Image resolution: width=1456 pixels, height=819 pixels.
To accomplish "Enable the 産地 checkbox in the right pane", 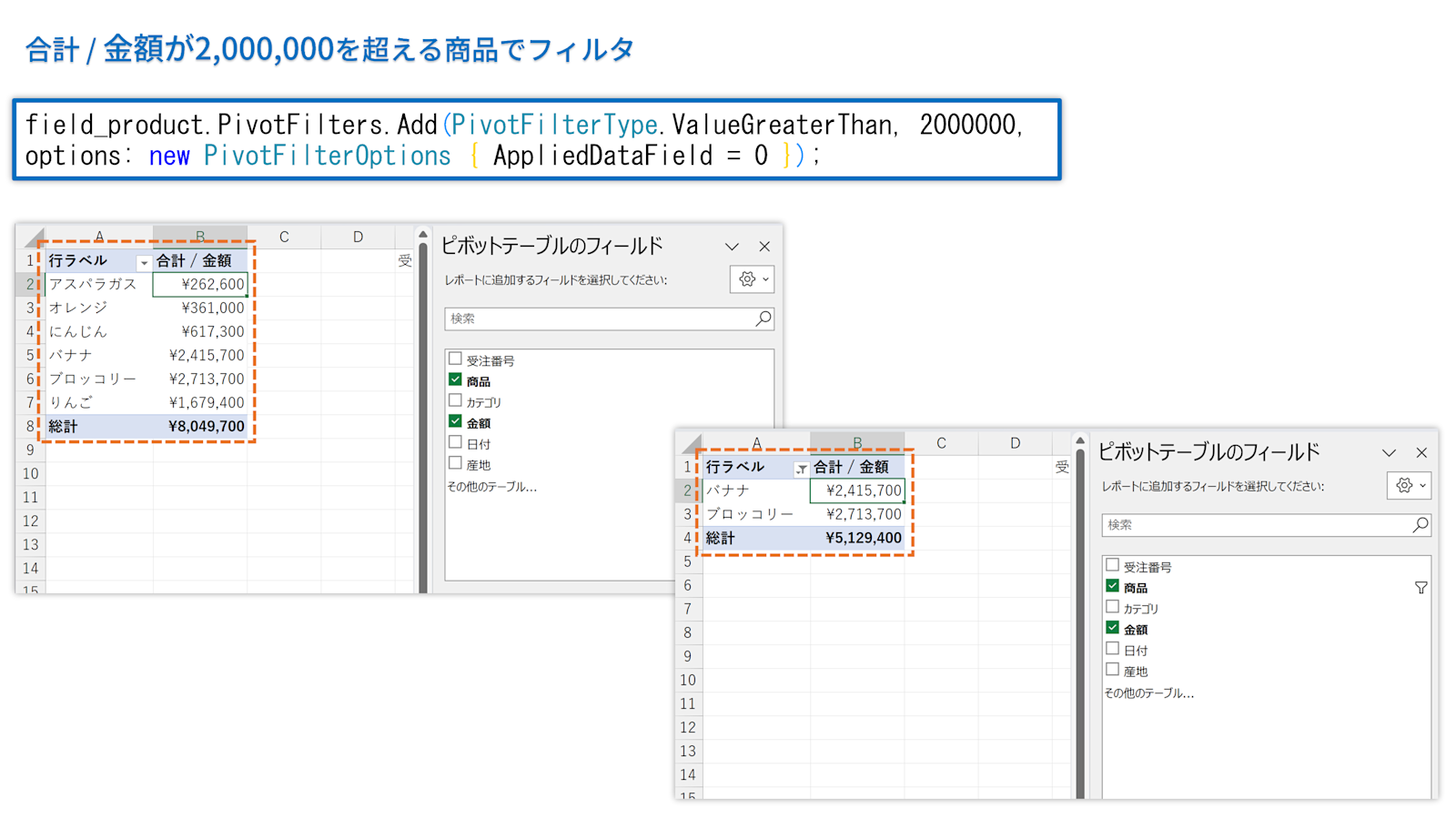I will point(1112,671).
